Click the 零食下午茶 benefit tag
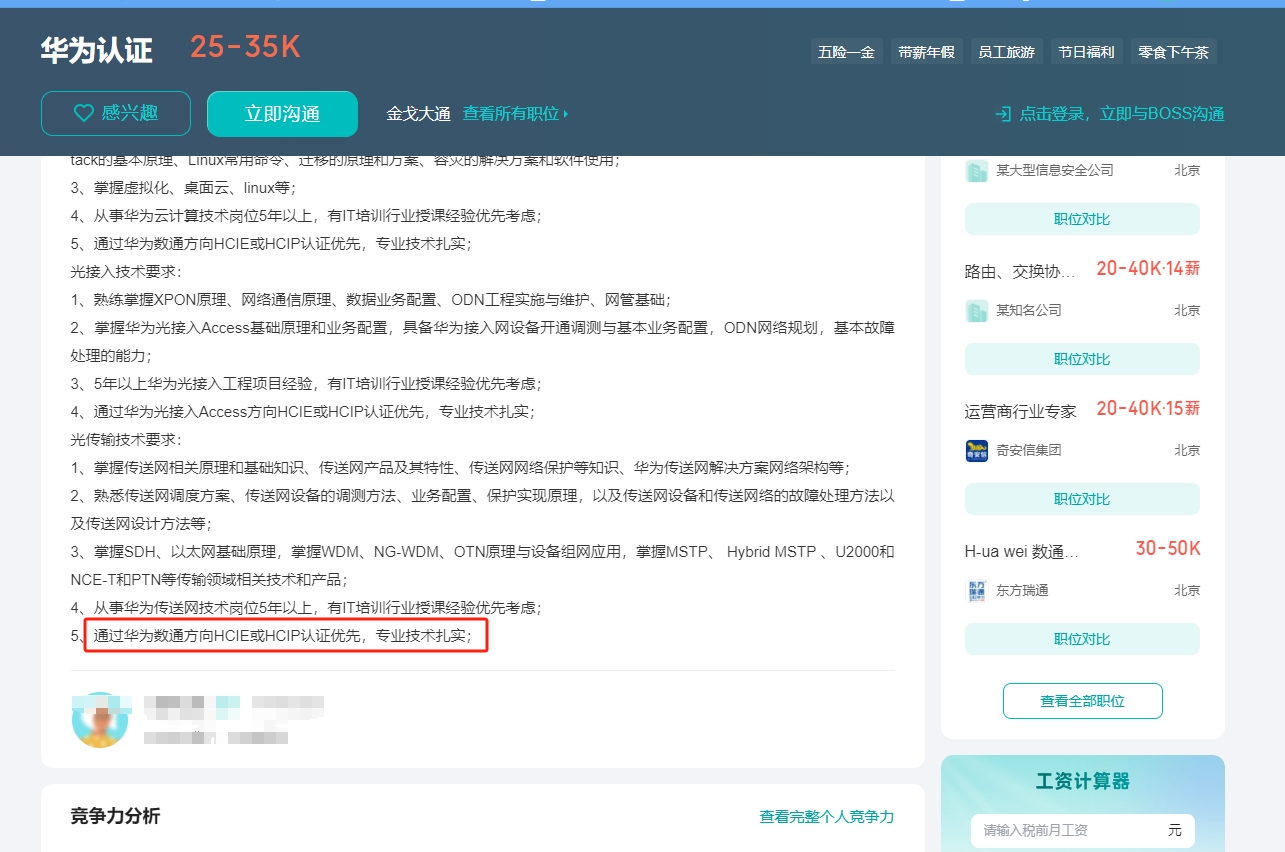The width and height of the screenshot is (1285, 852). click(x=1174, y=52)
